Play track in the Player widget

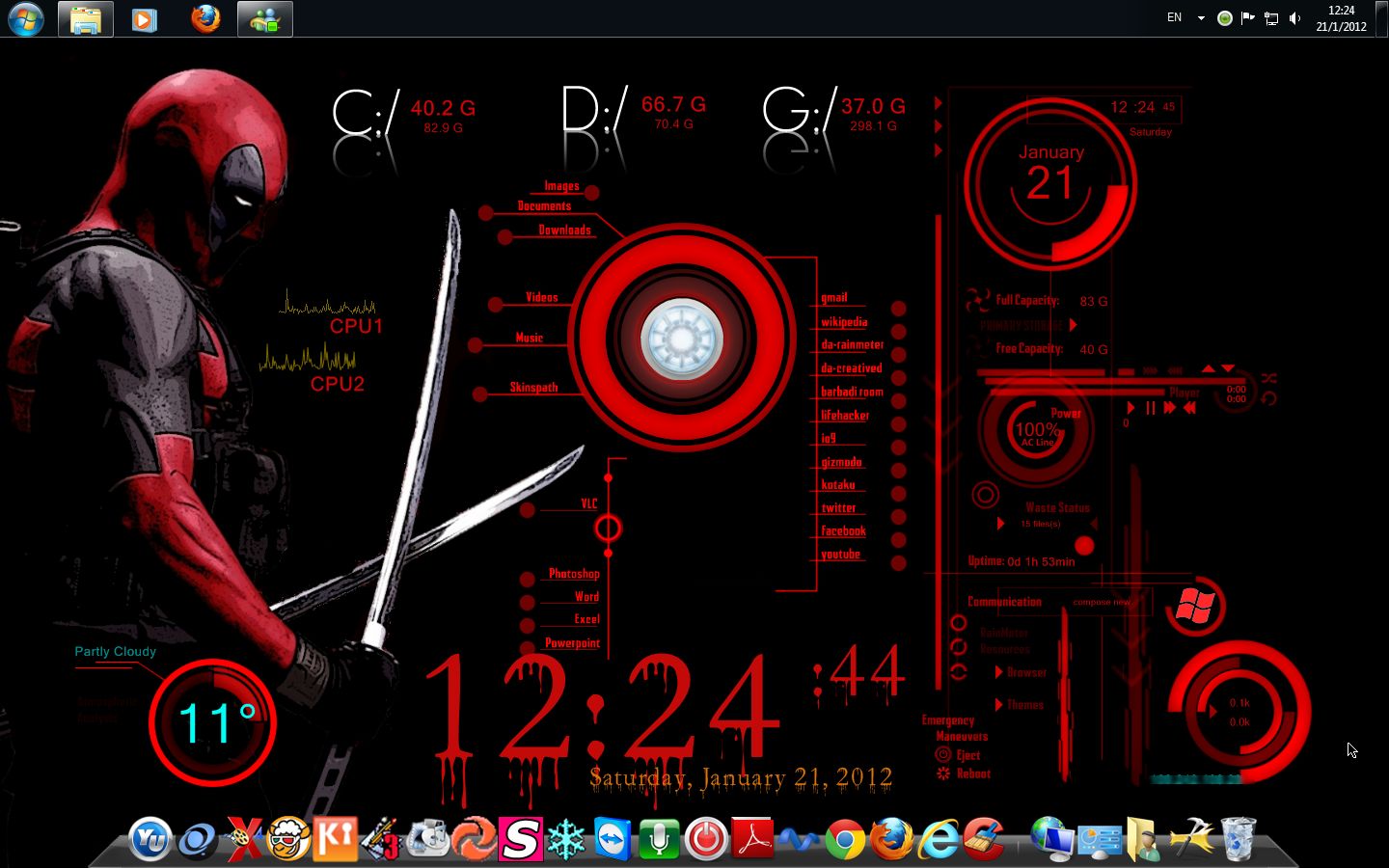[1130, 408]
